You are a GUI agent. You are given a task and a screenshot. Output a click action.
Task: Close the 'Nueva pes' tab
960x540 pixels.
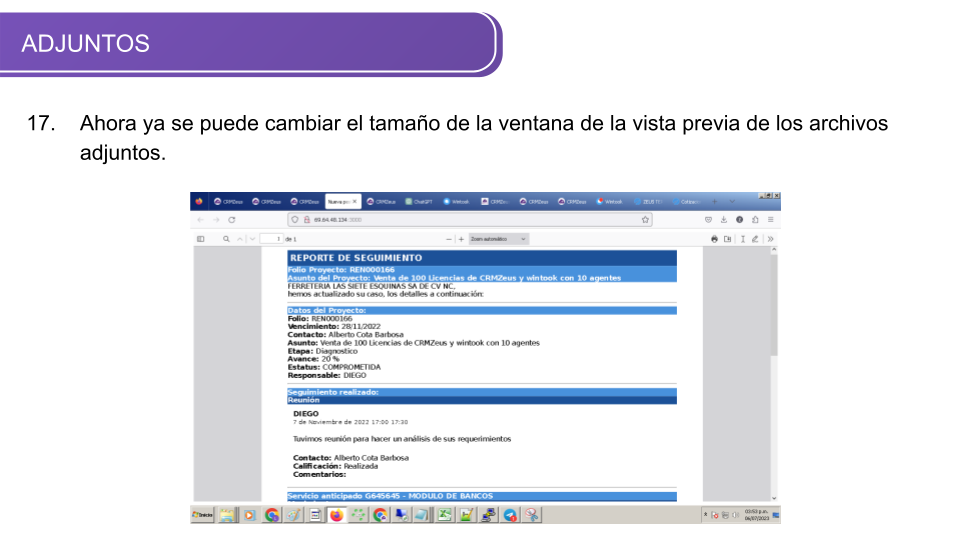tap(354, 201)
